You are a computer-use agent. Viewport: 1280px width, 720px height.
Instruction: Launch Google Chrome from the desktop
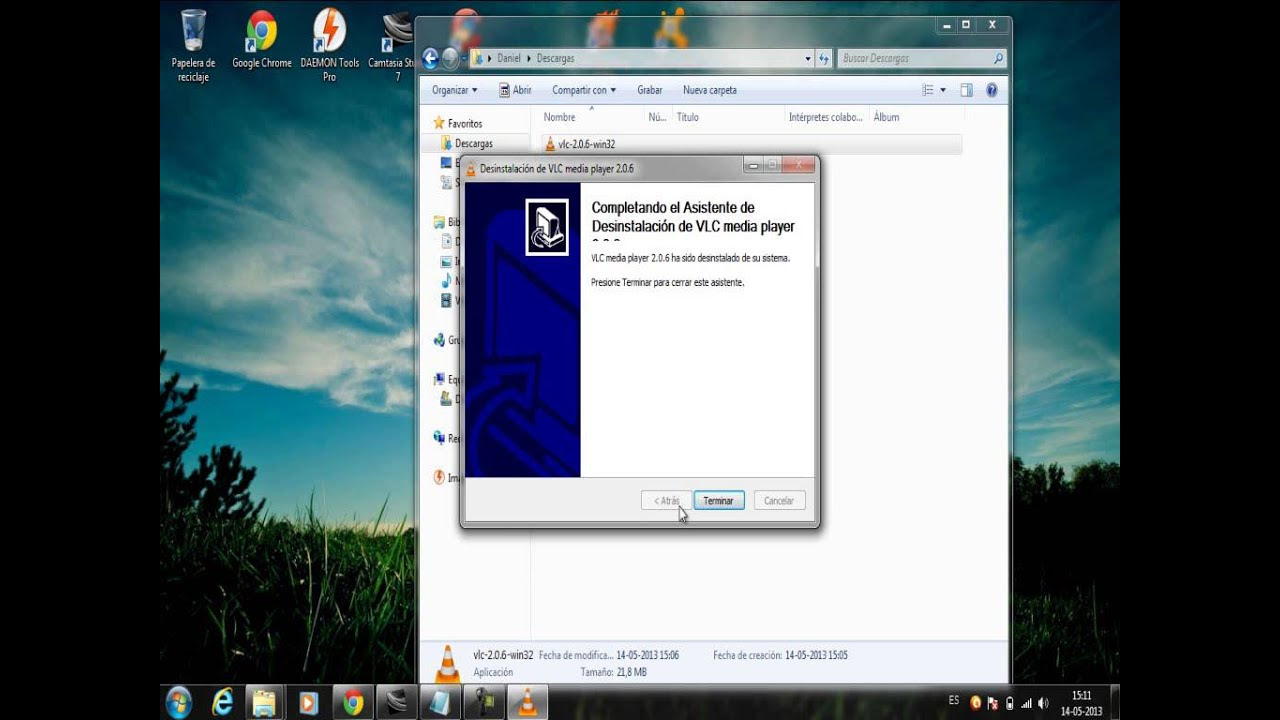261,32
